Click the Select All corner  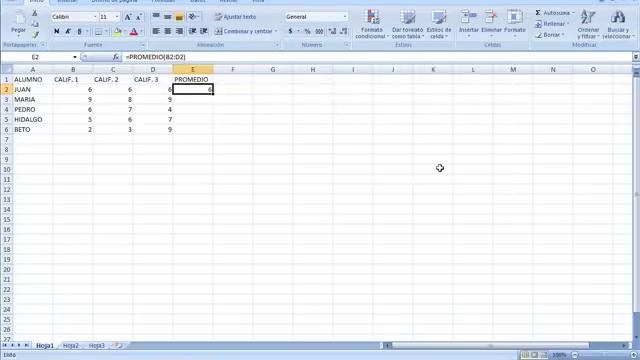pyautogui.click(x=7, y=69)
